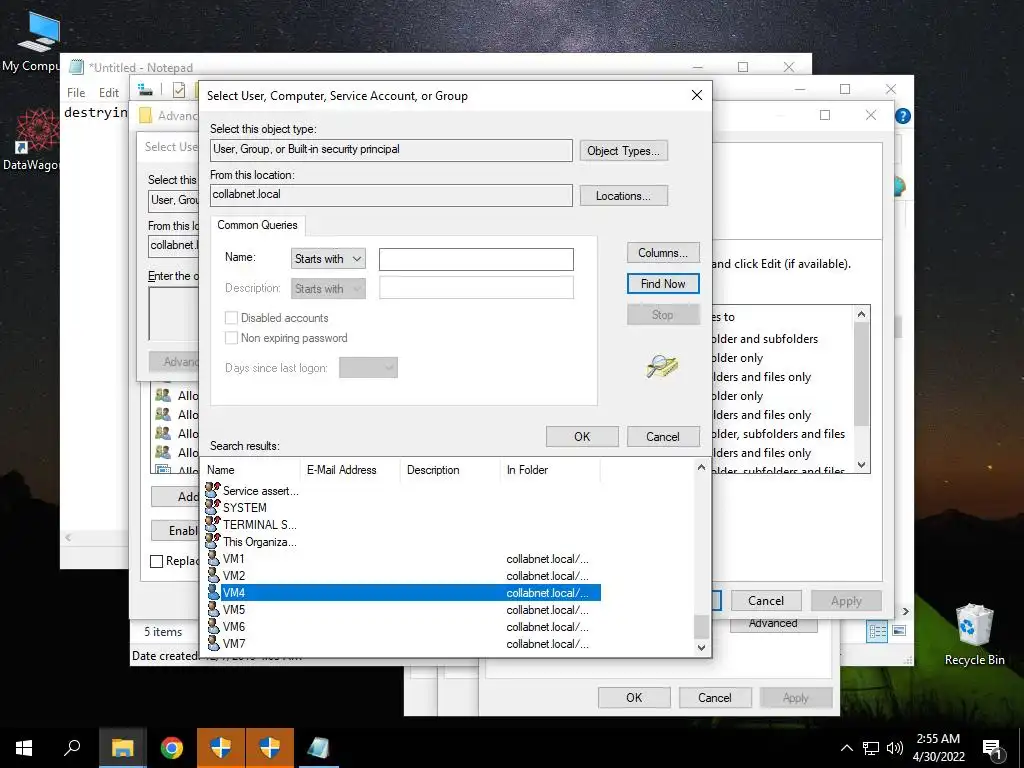Open the notification center icon

pos(992,750)
